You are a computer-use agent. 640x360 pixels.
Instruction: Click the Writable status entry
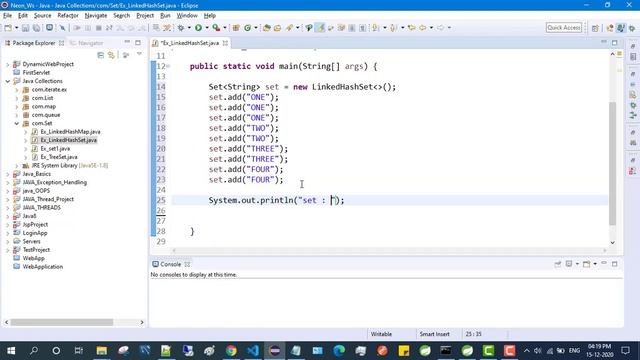tap(381, 334)
